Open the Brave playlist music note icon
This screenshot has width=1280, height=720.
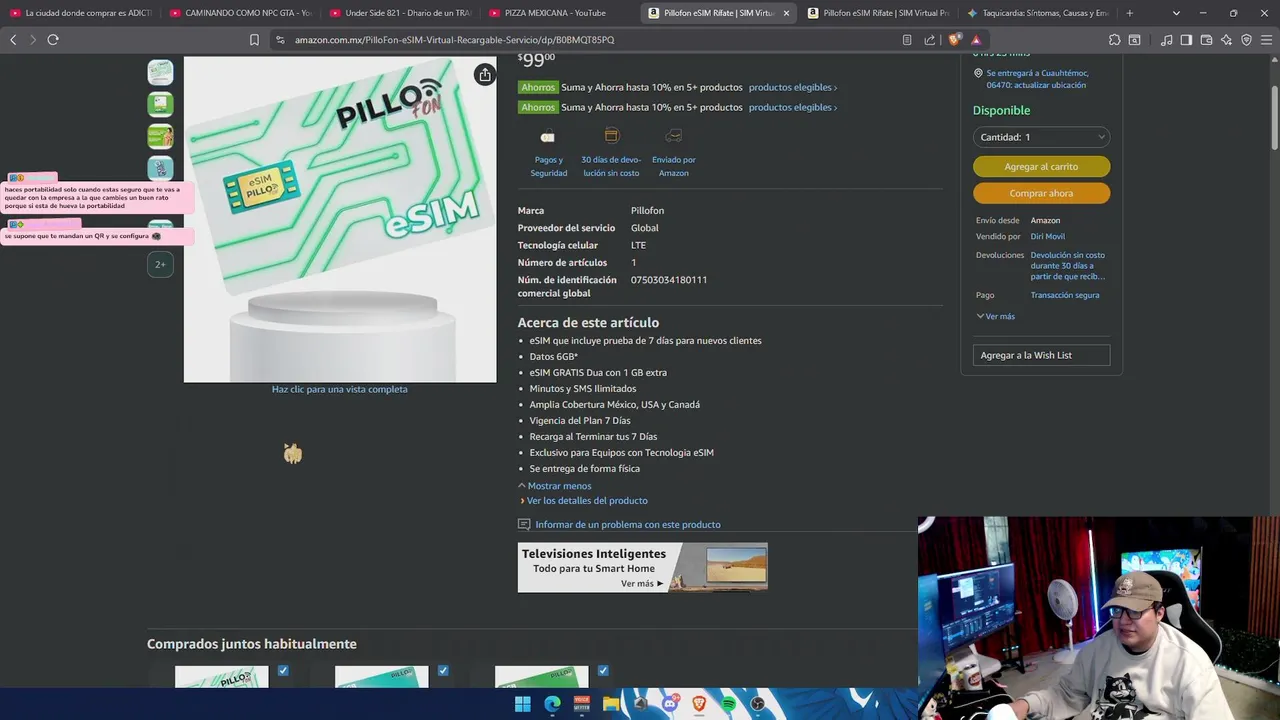(x=1166, y=40)
